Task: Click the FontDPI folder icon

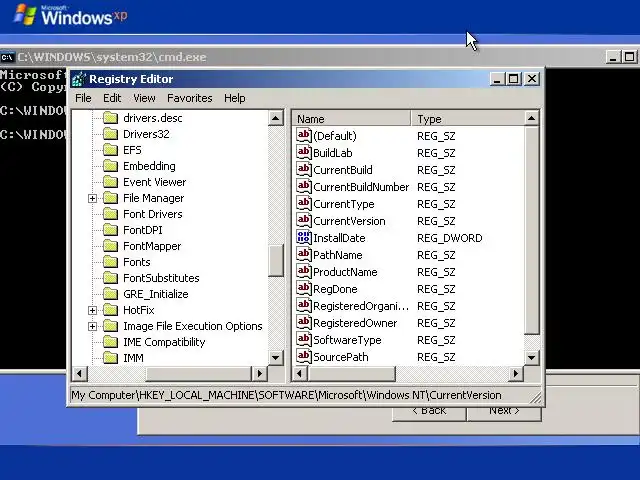Action: [x=110, y=230]
